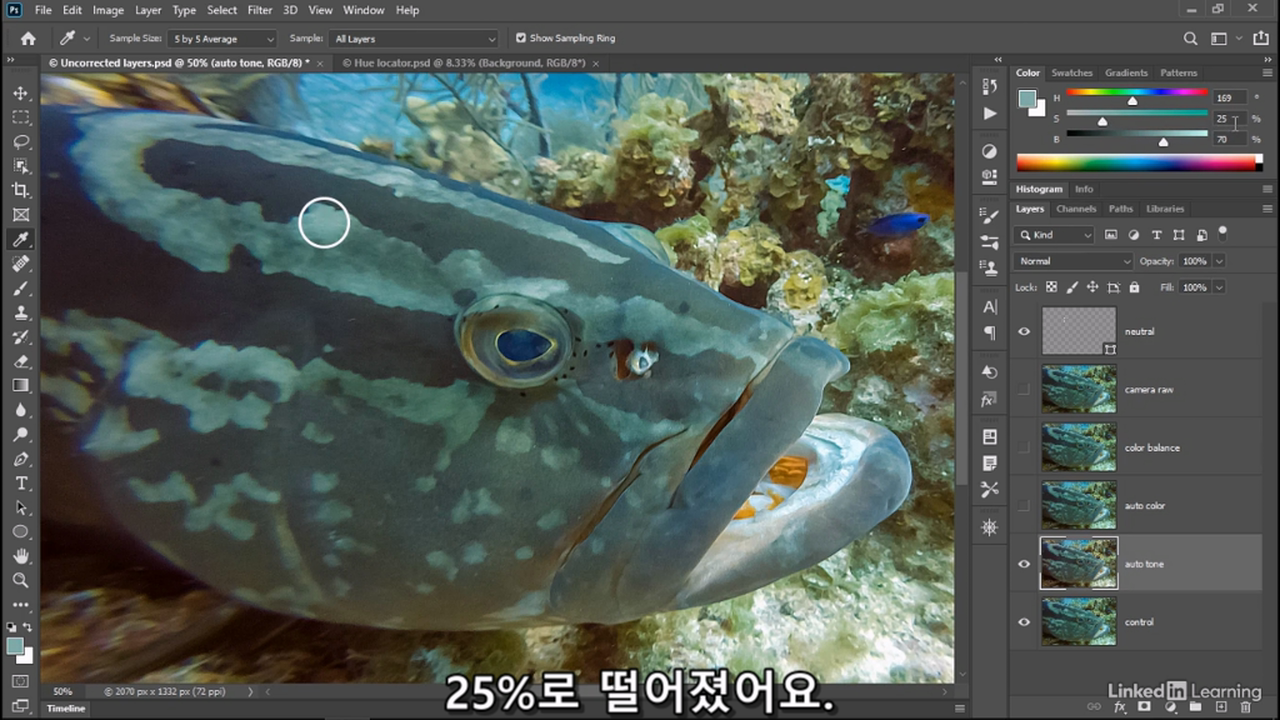Screen dimensions: 1280x720
Task: Open the Layers panel flyout menu
Action: coord(1267,209)
